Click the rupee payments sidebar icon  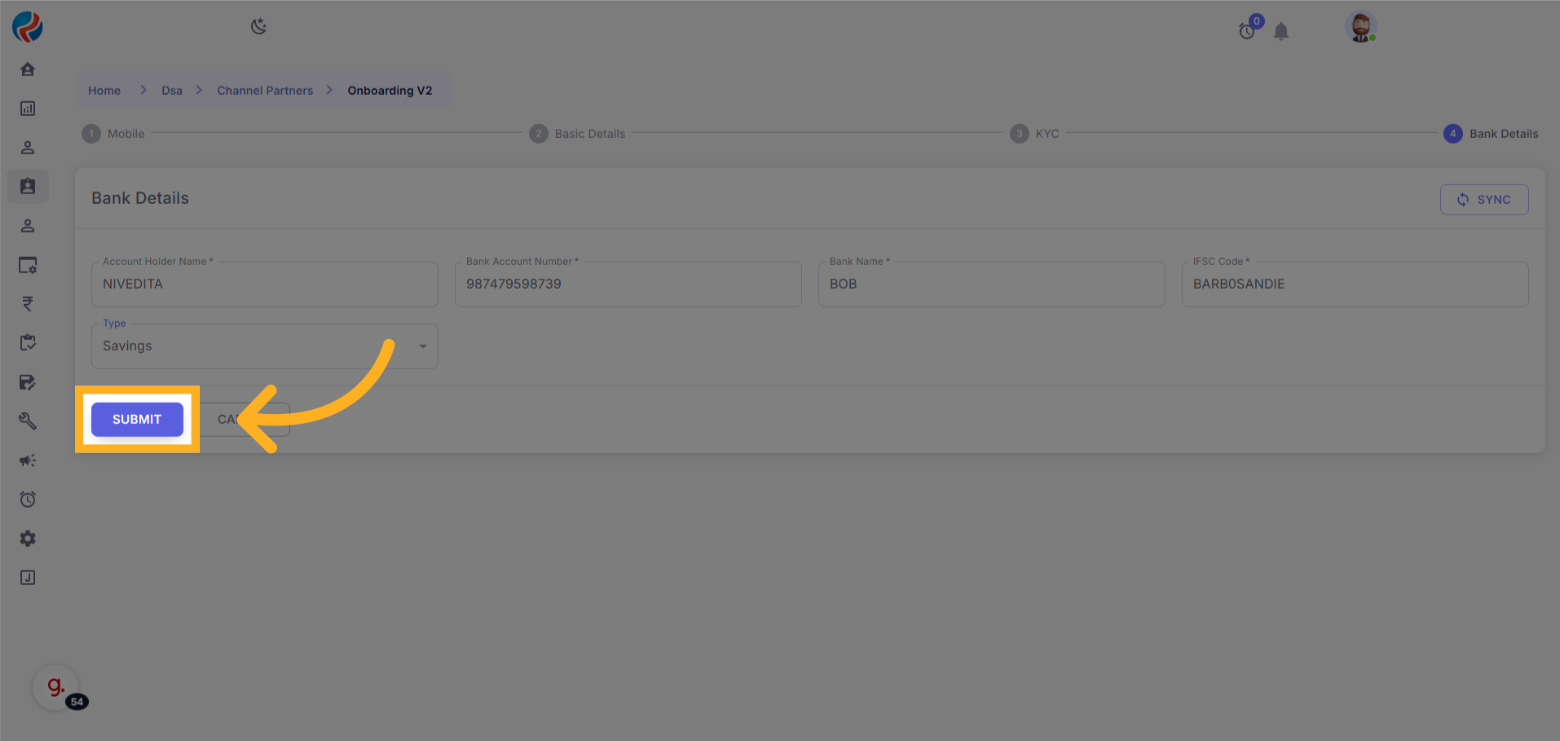pos(28,304)
